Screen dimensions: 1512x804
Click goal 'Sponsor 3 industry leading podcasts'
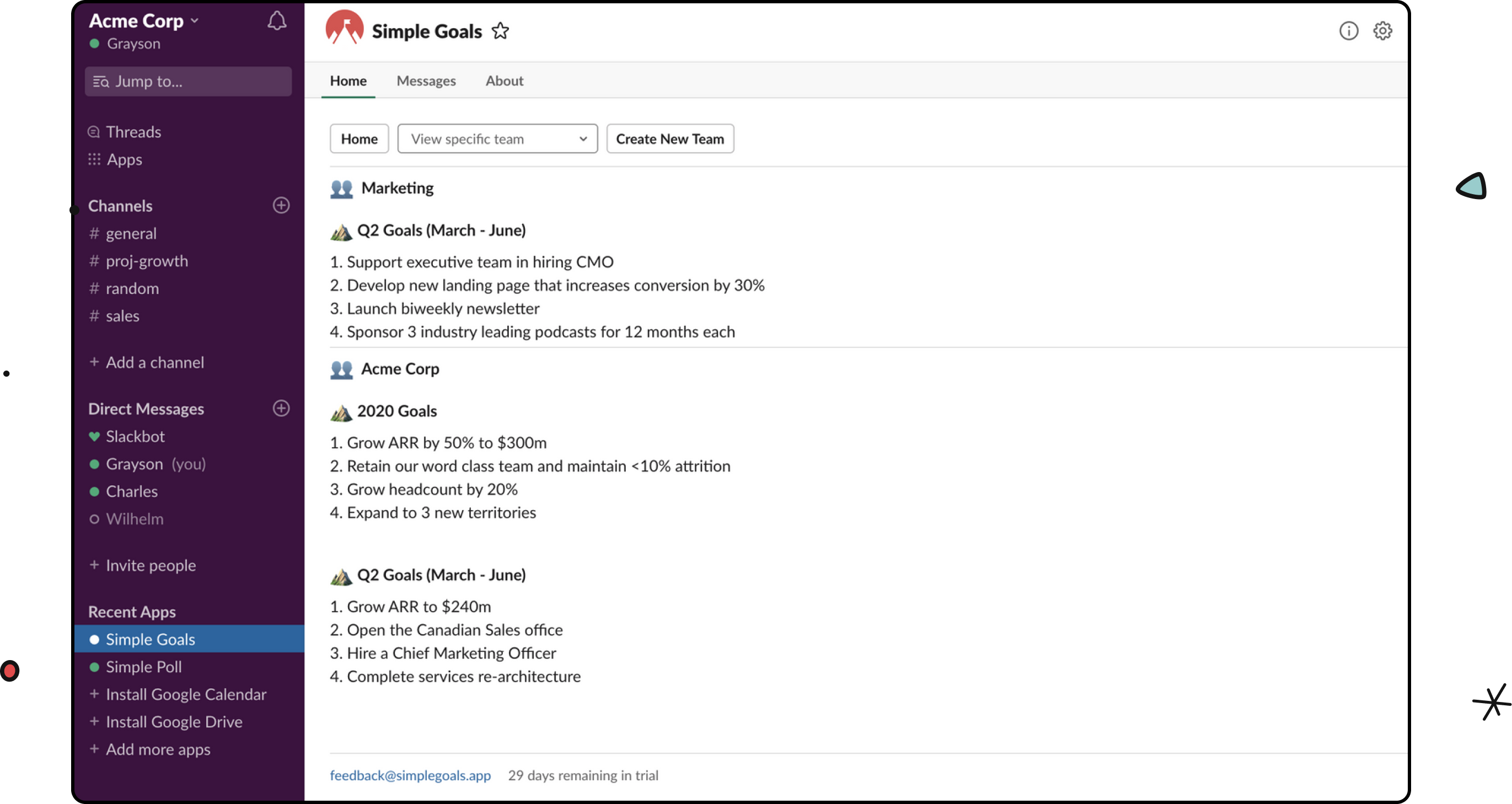[532, 332]
